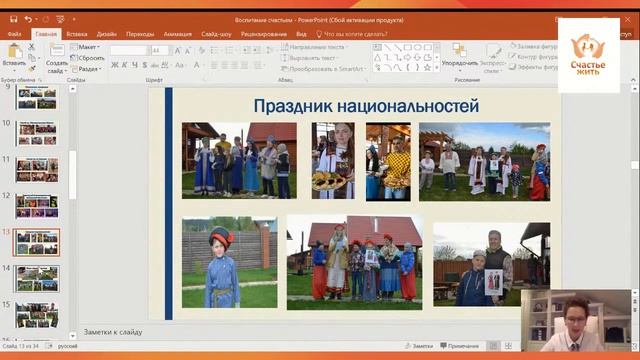Toggle the Comments (Примечания) pane in status bar
The image size is (640, 360).
(x=459, y=346)
